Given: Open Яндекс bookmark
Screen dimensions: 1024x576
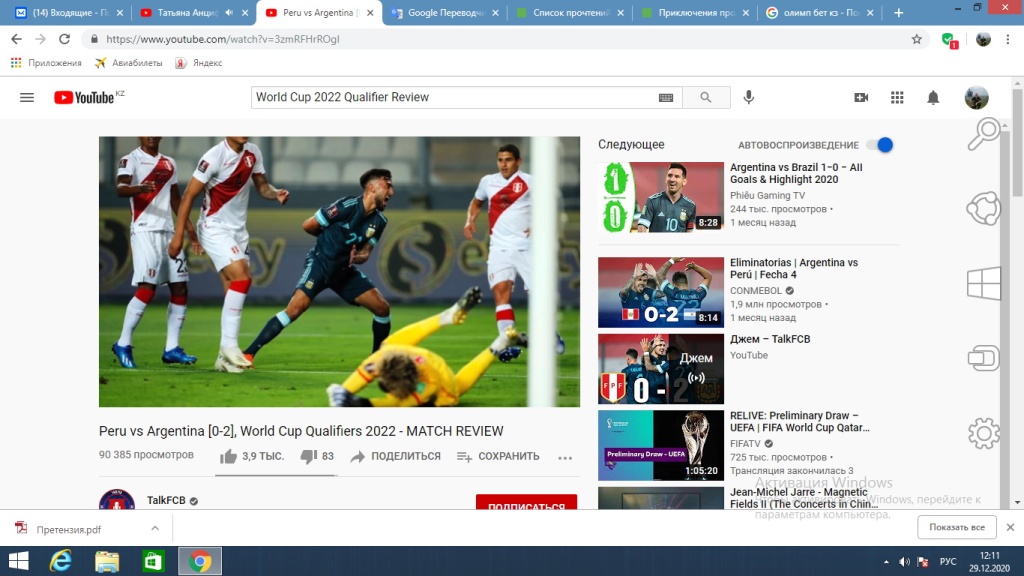Looking at the screenshot, I should (x=199, y=63).
